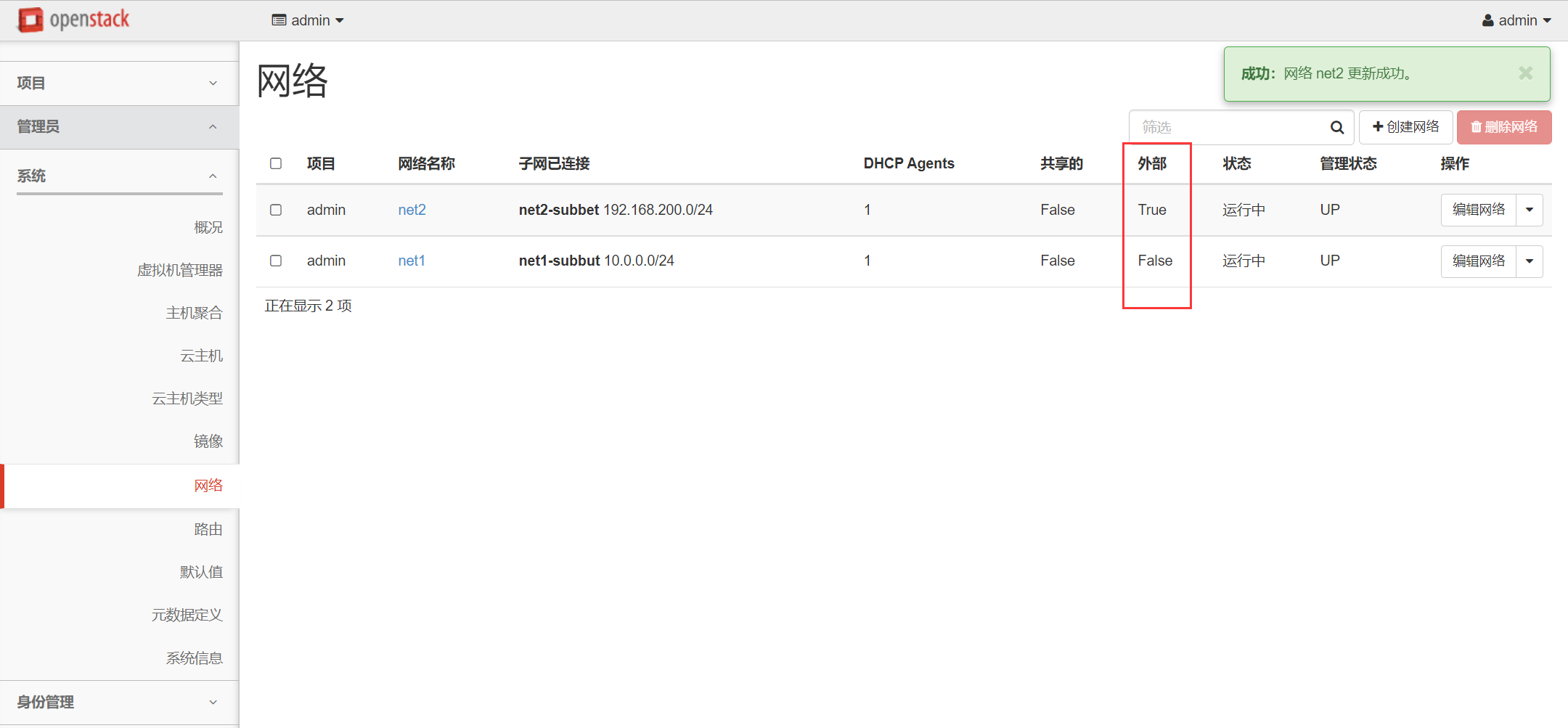This screenshot has width=1568, height=728.
Task: Open action dropdown arrow for net2
Action: [1530, 210]
